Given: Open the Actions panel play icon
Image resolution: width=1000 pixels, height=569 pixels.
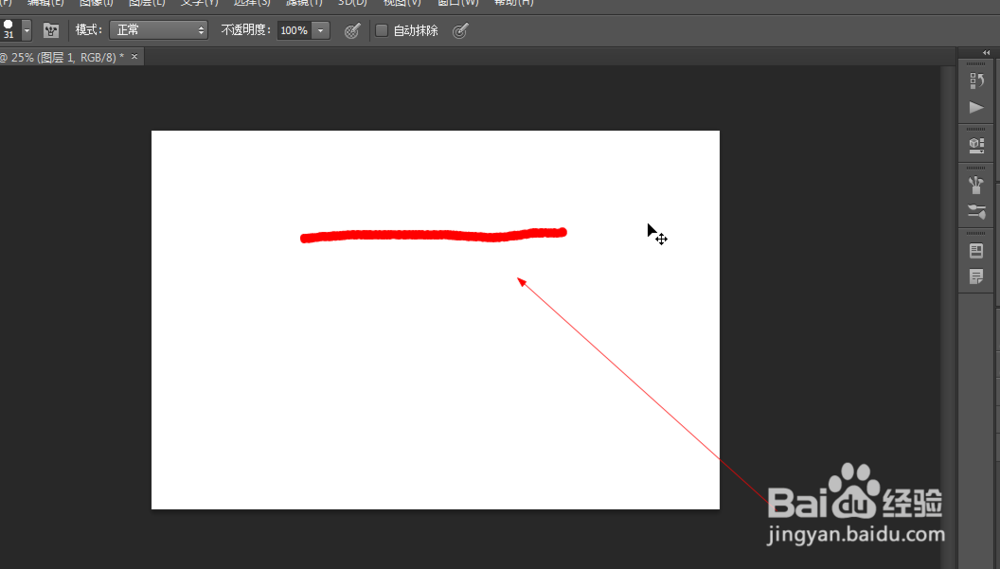Looking at the screenshot, I should click(976, 107).
